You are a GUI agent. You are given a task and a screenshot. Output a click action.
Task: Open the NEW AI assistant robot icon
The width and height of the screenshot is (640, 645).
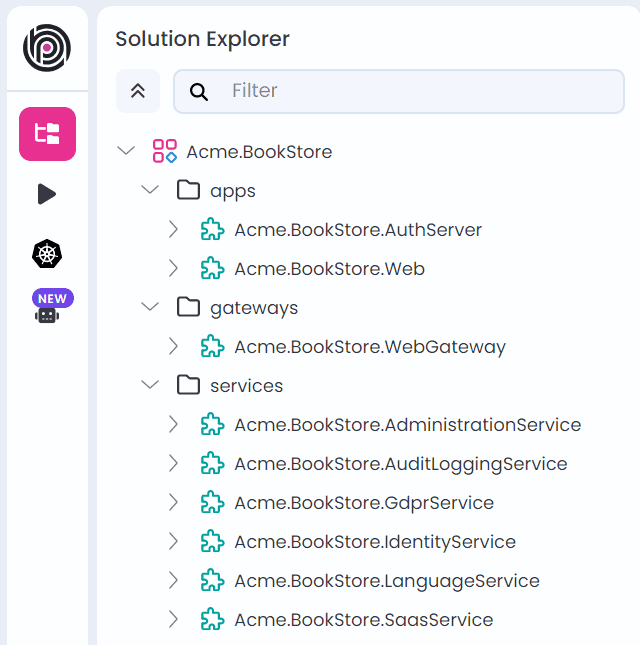[x=47, y=308]
